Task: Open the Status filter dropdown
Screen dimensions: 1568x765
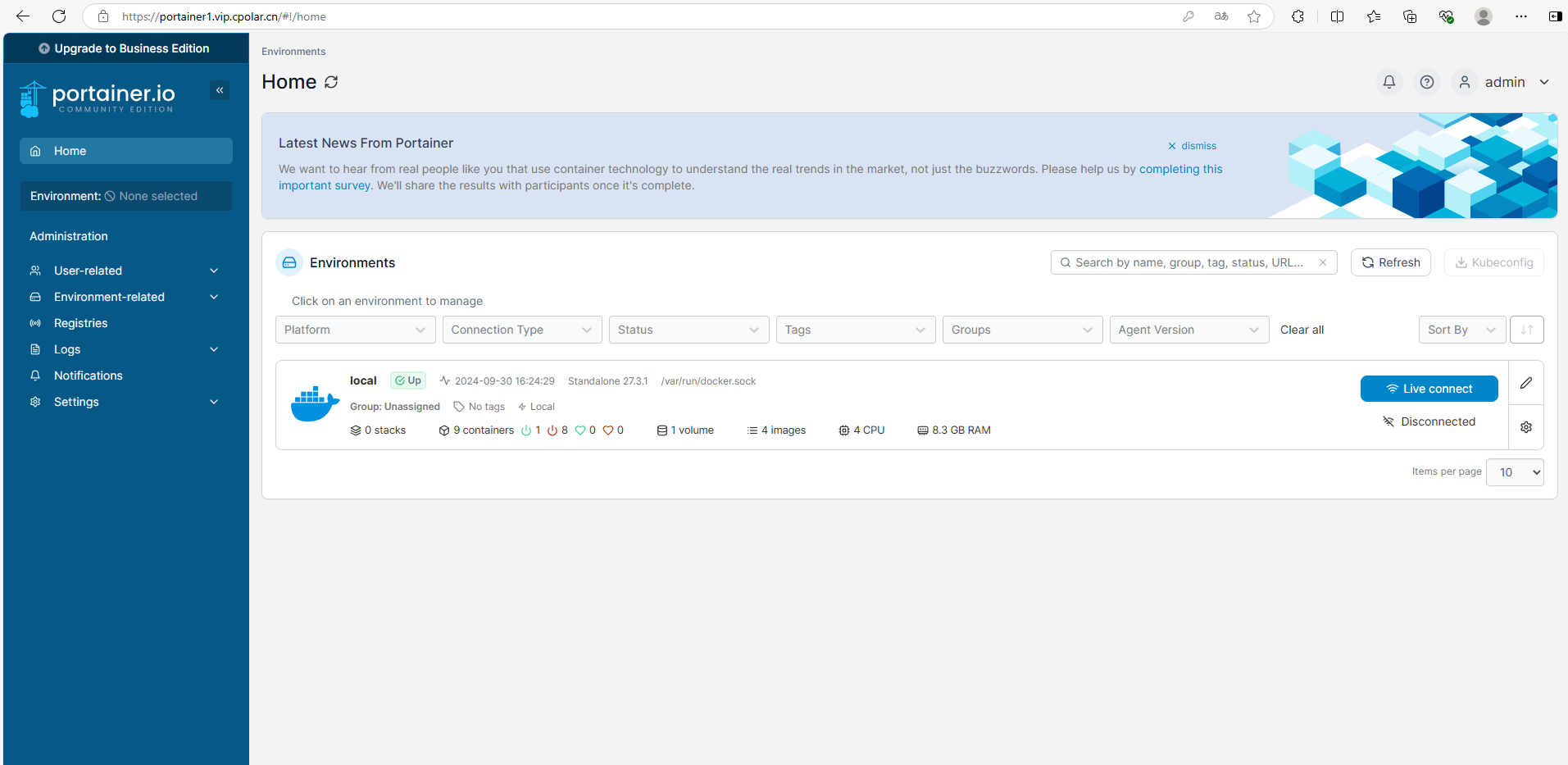Action: tap(689, 330)
